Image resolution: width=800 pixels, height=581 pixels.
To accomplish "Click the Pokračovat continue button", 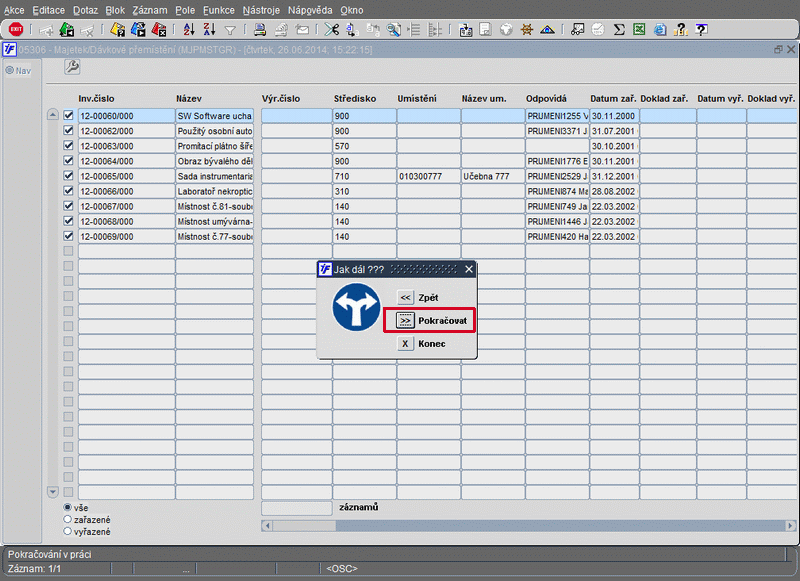I will (x=406, y=321).
